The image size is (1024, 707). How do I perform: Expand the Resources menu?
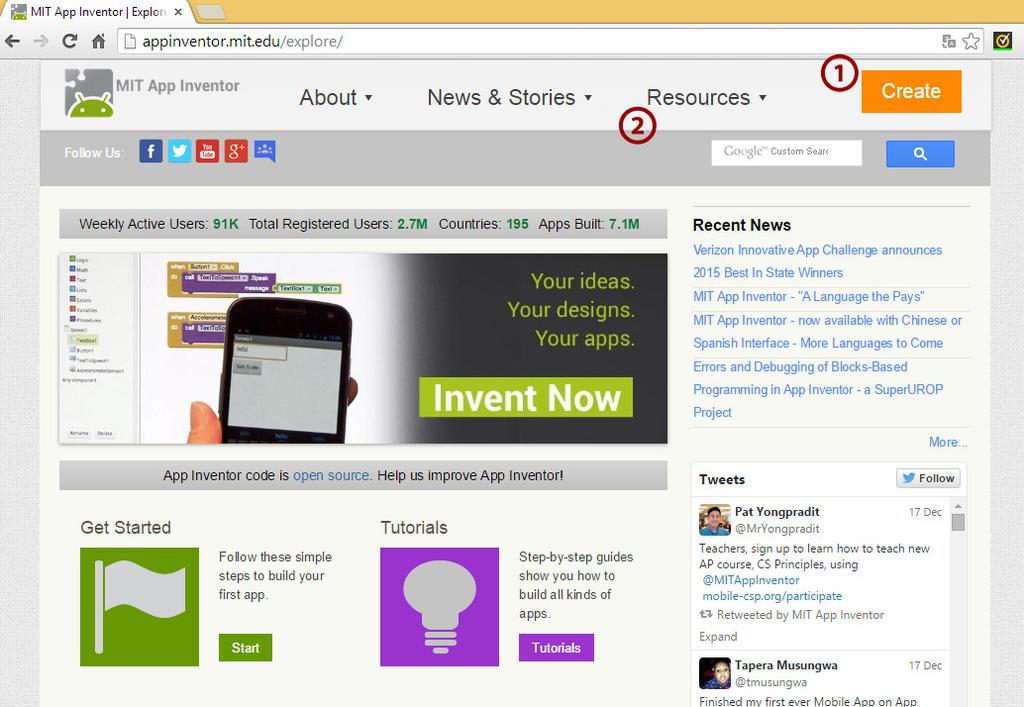706,97
